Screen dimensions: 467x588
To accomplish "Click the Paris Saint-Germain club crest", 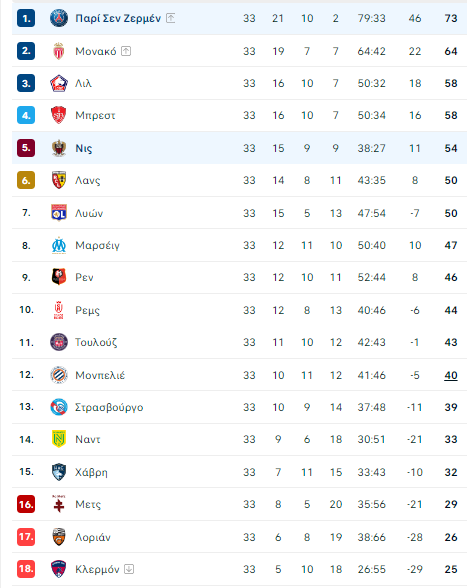I will pyautogui.click(x=59, y=18).
